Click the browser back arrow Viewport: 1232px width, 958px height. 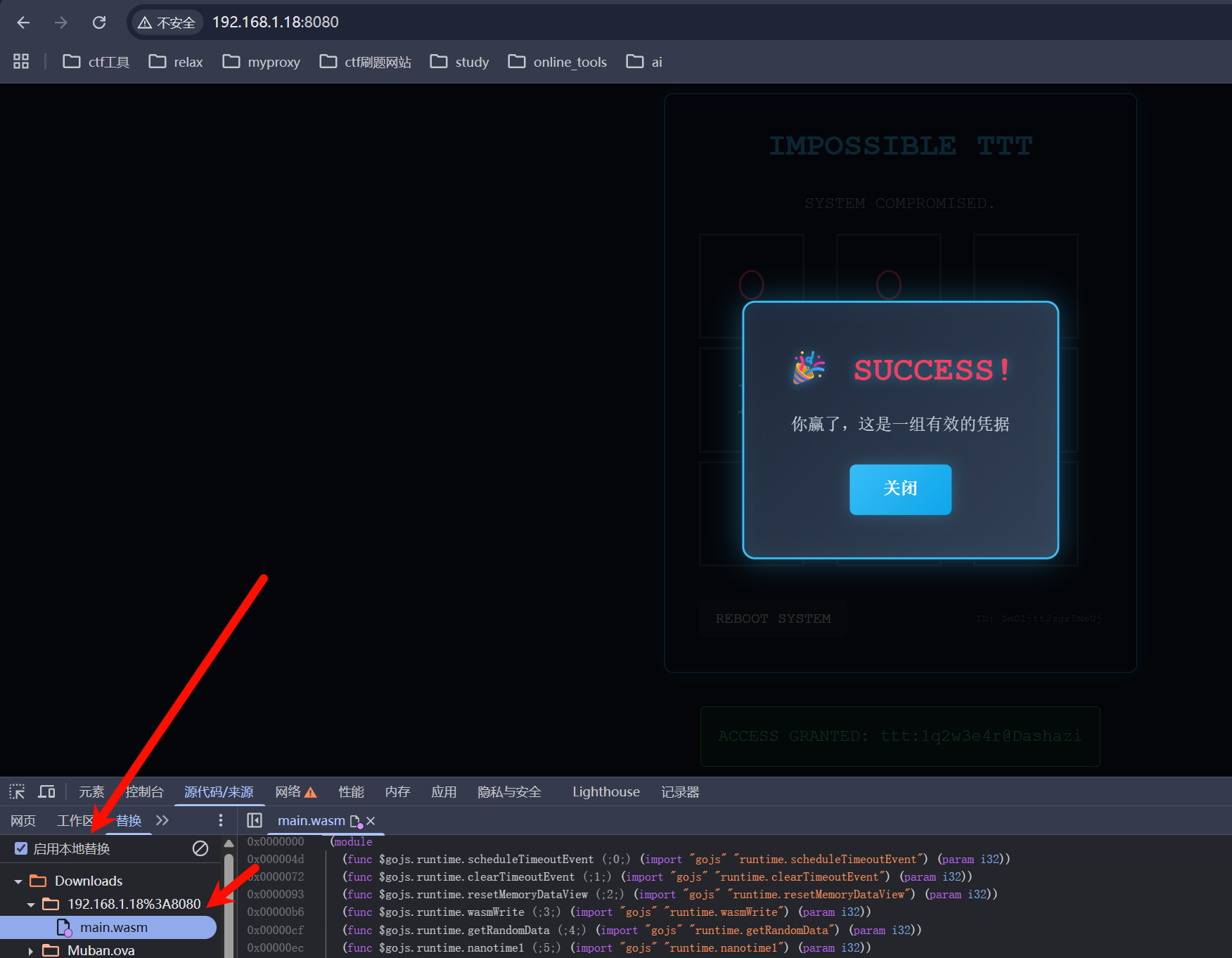(x=23, y=22)
